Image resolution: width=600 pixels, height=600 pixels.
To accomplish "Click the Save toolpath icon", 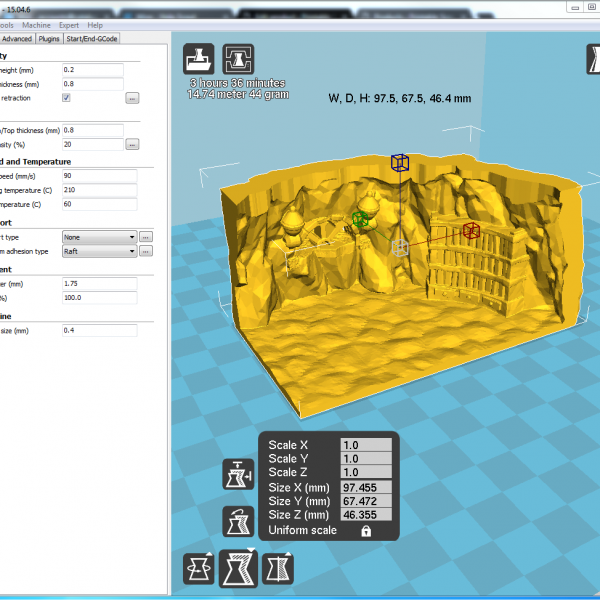I will pyautogui.click(x=238, y=59).
